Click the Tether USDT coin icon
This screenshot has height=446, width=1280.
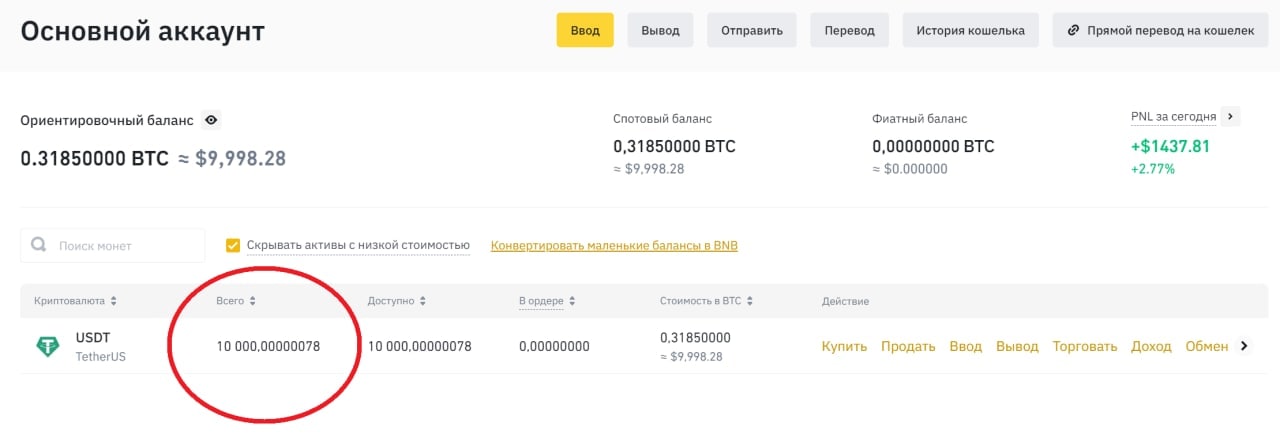[x=48, y=346]
